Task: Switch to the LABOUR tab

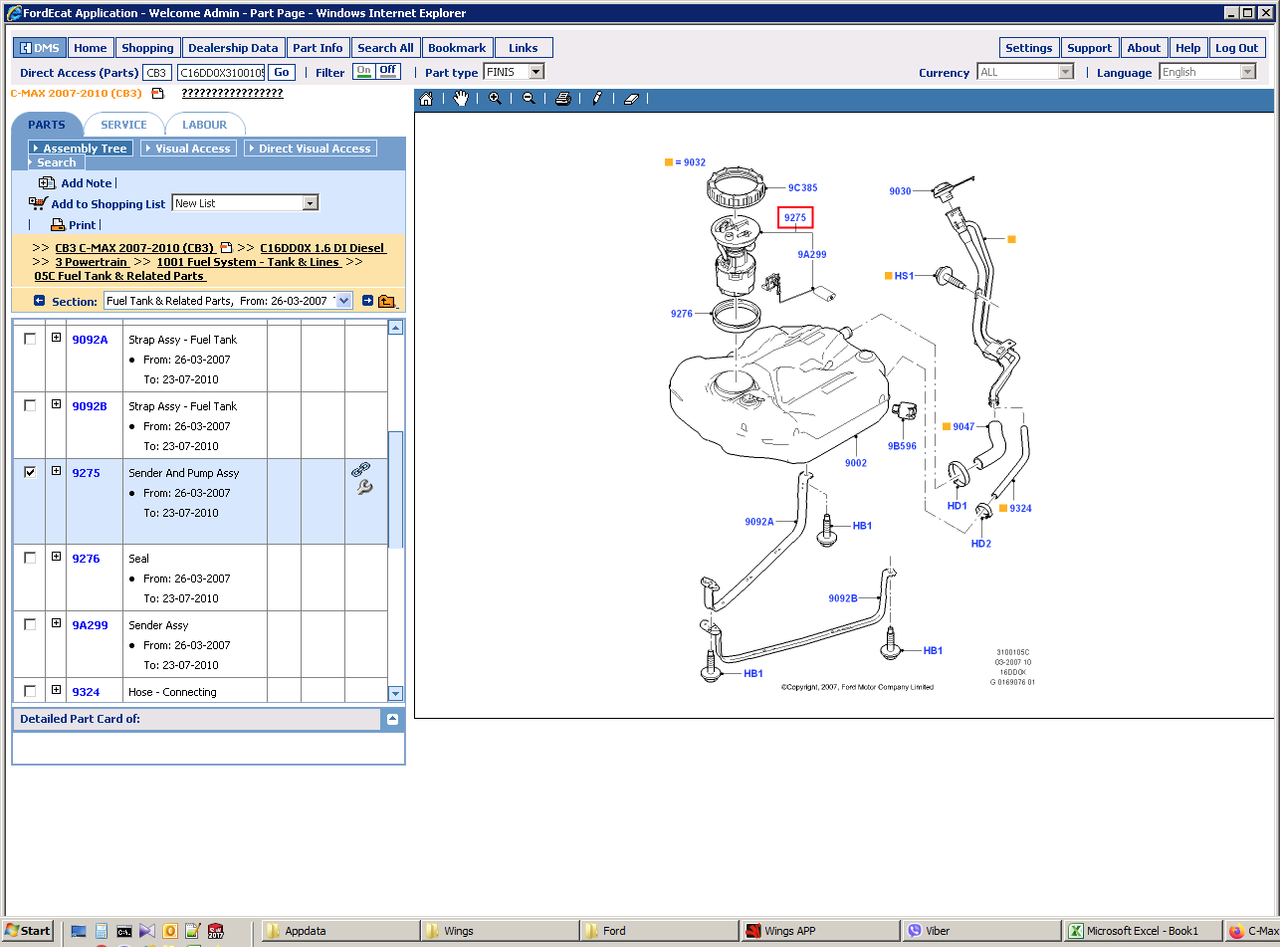Action: click(x=204, y=125)
